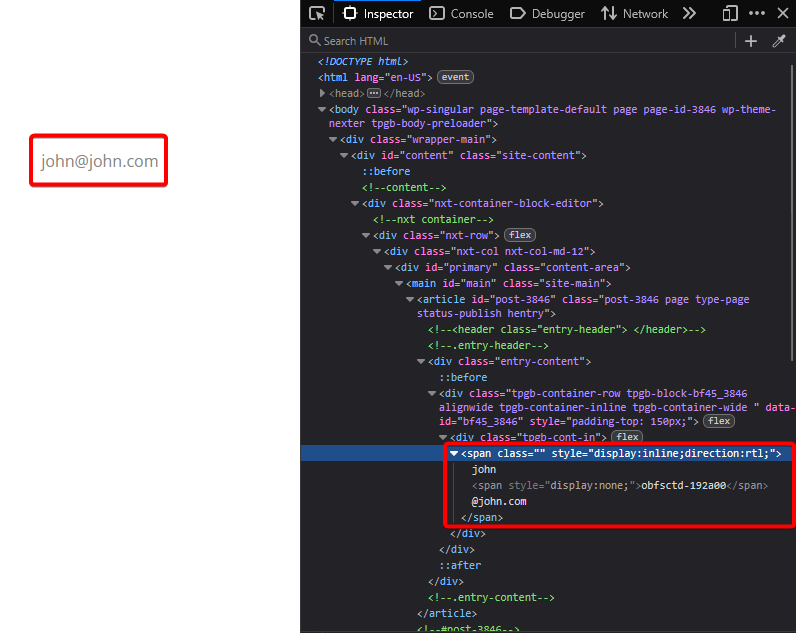The image size is (796, 633).
Task: Switch to the Network tab
Action: pyautogui.click(x=634, y=13)
